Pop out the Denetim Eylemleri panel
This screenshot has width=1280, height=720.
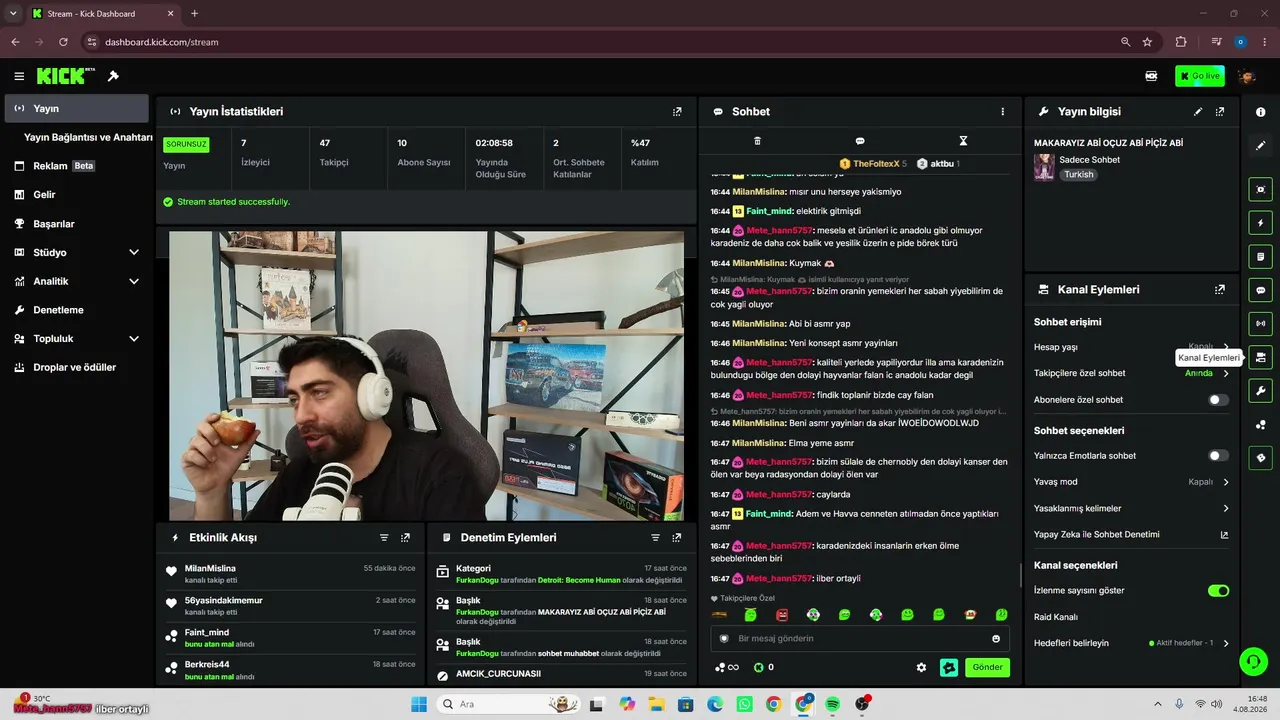point(677,538)
